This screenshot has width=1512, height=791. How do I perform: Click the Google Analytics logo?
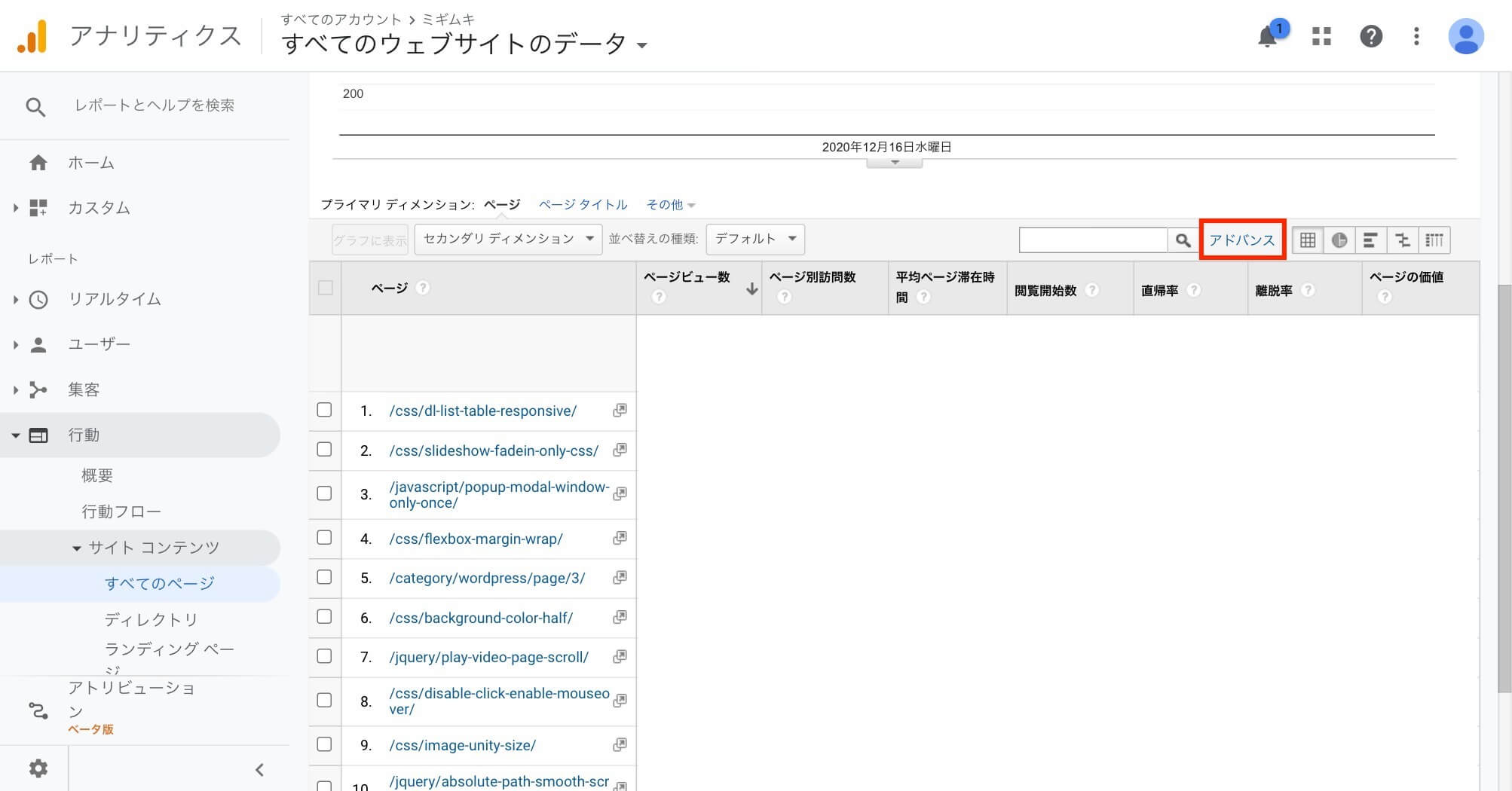[32, 36]
